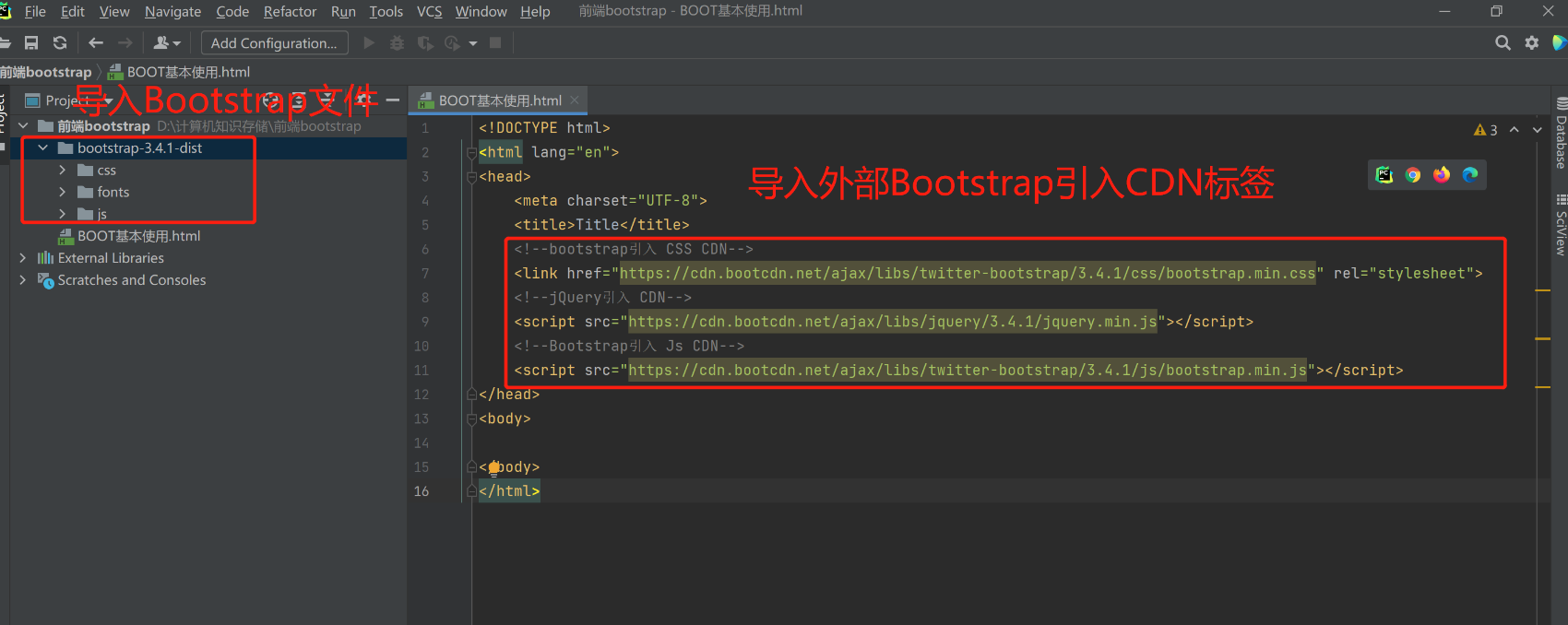Viewport: 1568px width, 625px height.
Task: Open Search Everywhere magnifier icon
Action: (x=1503, y=43)
